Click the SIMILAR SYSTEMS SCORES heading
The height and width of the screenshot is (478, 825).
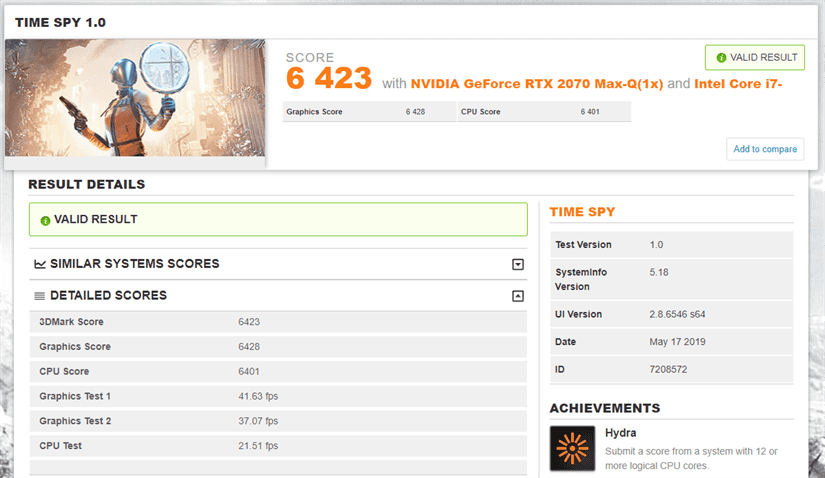click(135, 264)
